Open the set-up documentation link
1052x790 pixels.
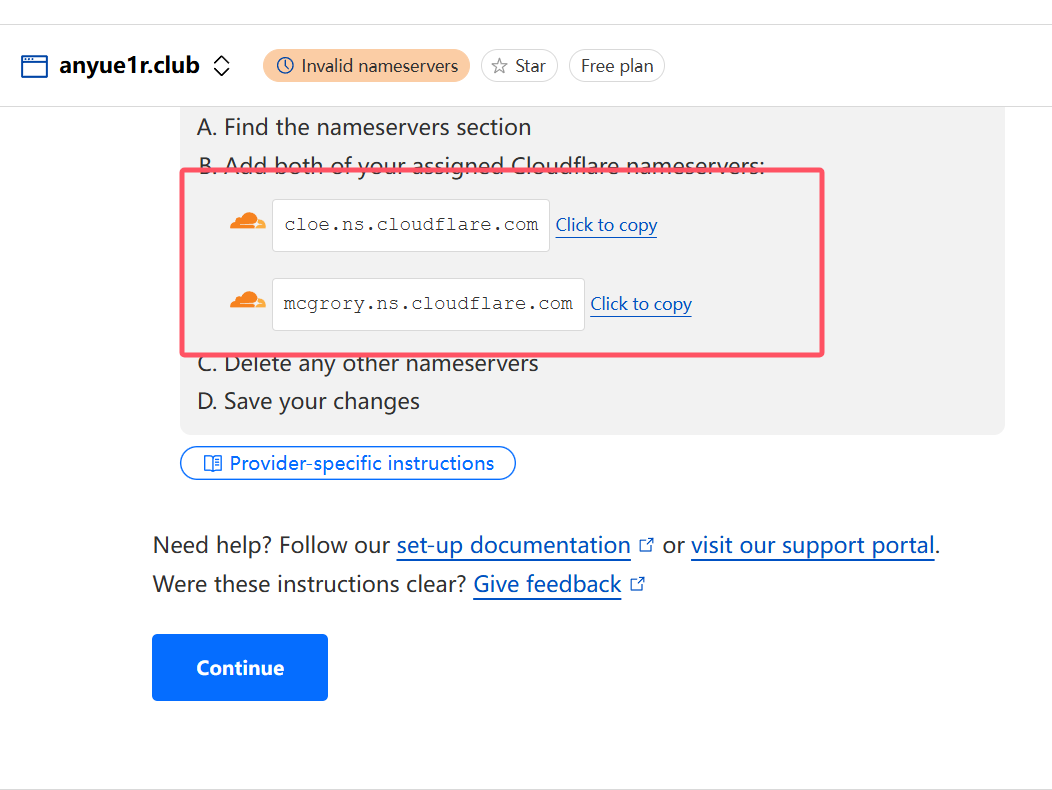pos(513,546)
